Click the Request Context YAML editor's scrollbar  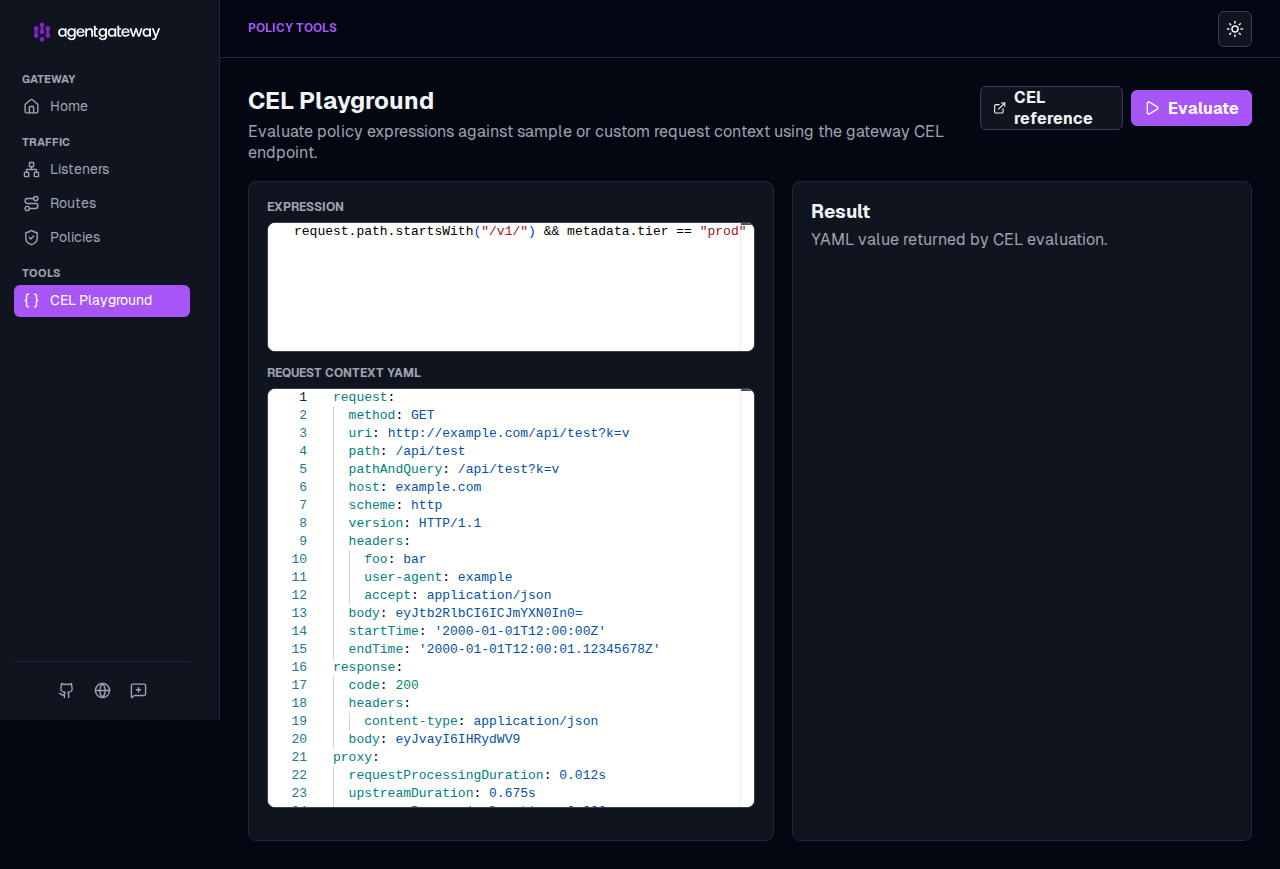pos(747,598)
